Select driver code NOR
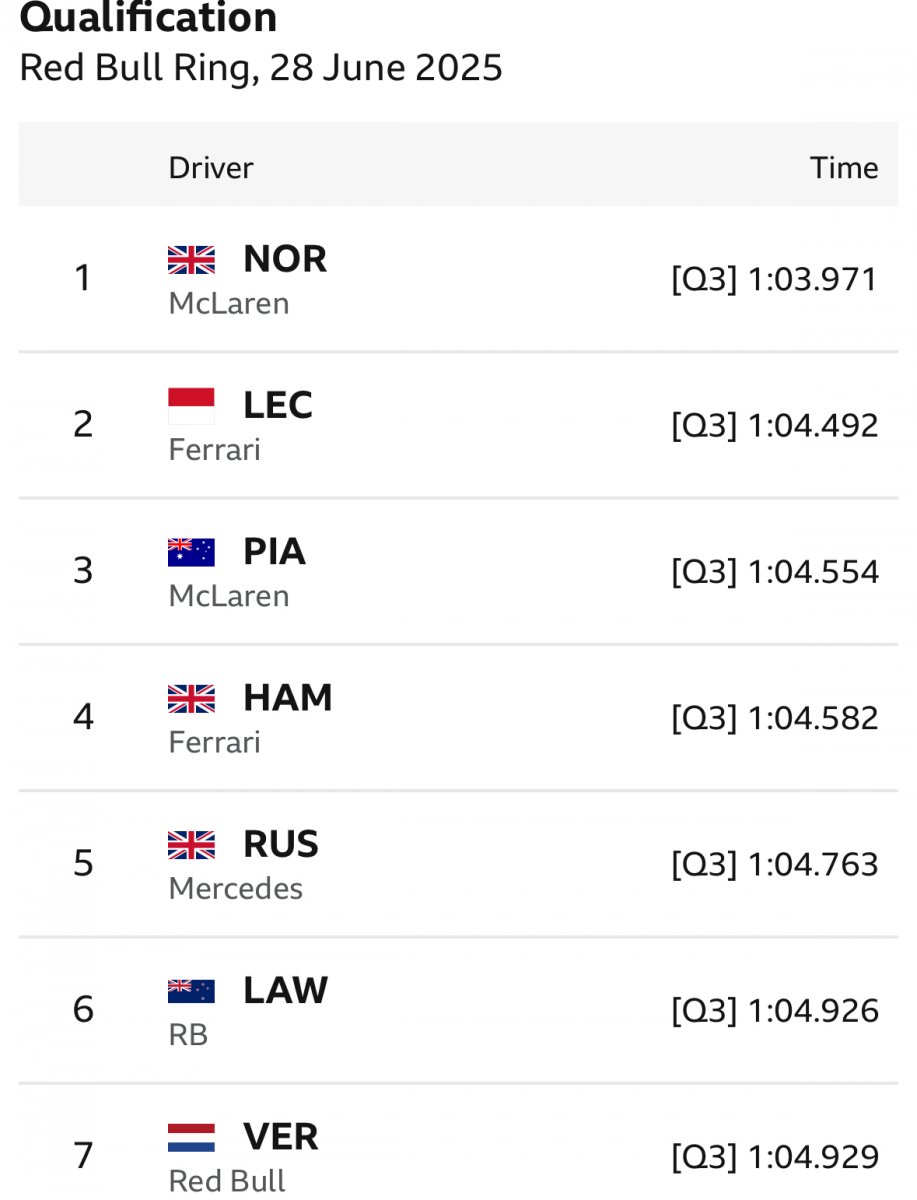This screenshot has height=1200, width=917. 285,260
